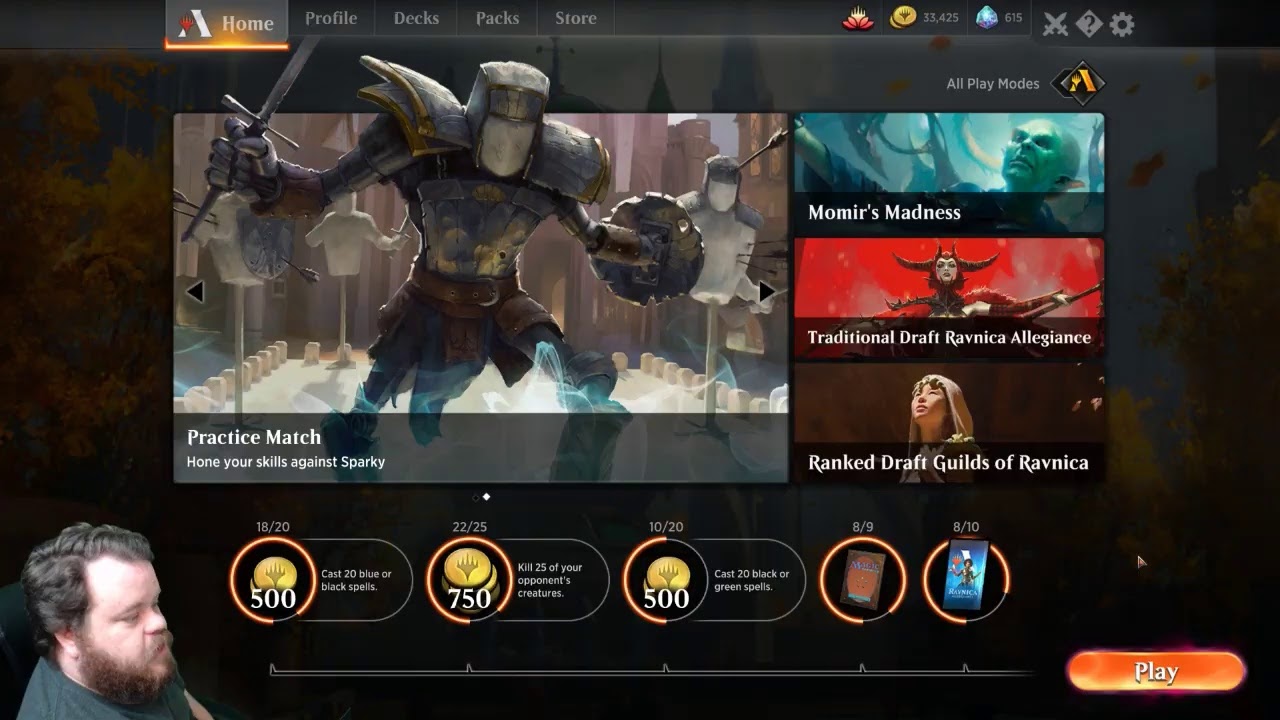Show previous featured banner with left arrow
This screenshot has width=1280, height=720.
click(195, 292)
